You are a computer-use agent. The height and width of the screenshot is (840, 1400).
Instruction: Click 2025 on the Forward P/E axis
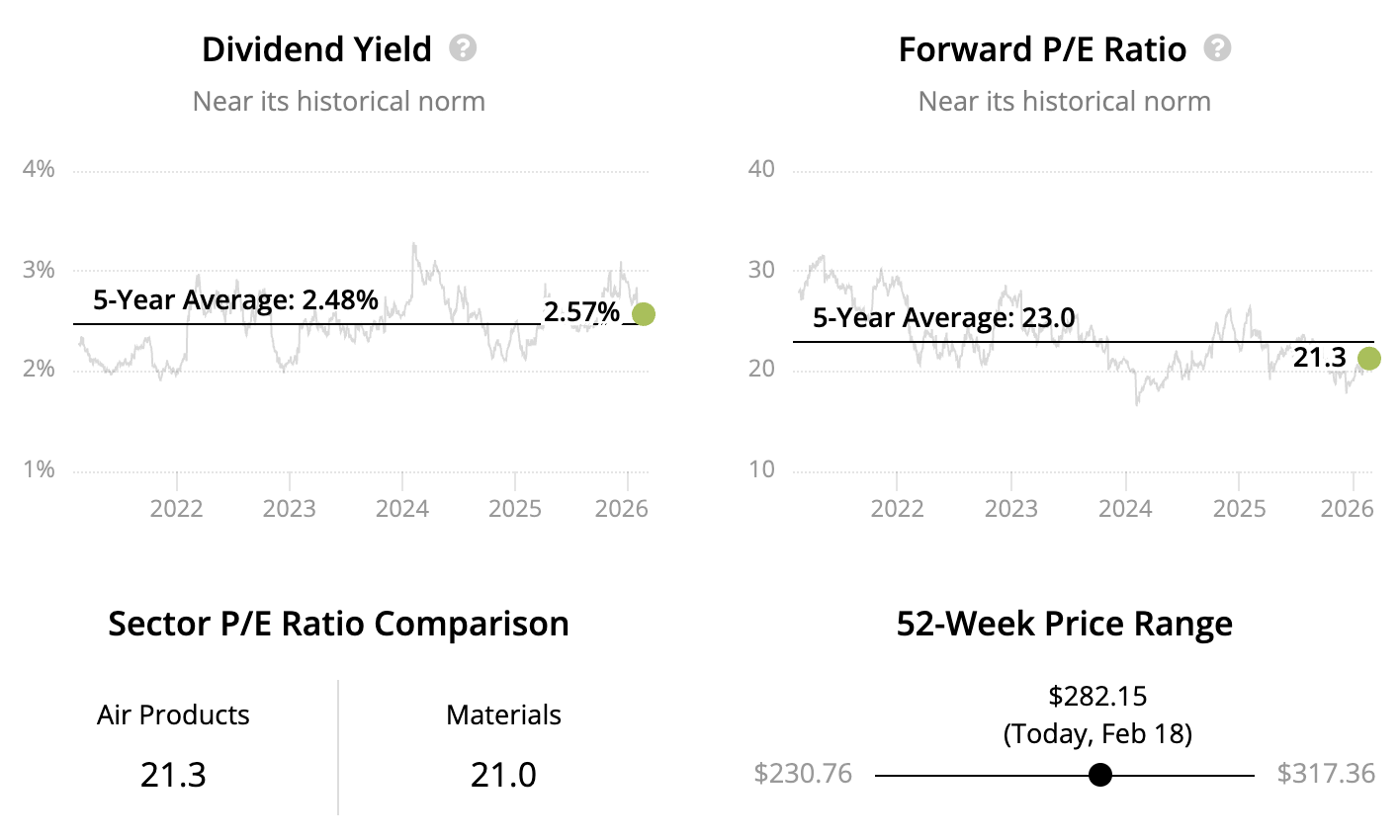[1239, 509]
